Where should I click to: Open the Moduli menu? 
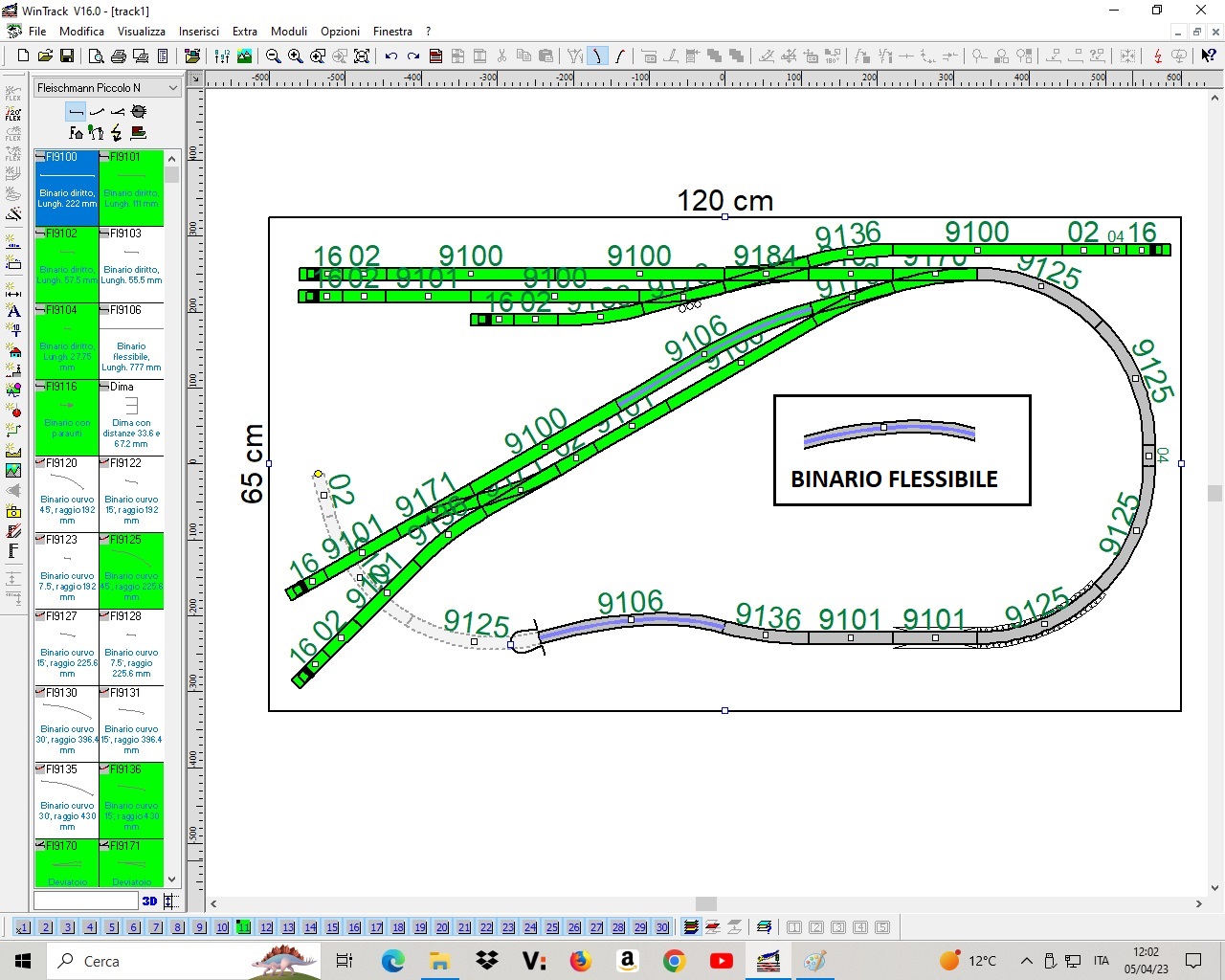point(289,31)
